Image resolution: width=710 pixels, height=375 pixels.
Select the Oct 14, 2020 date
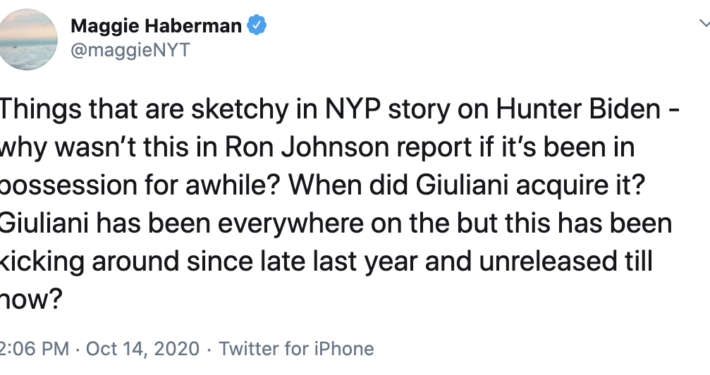tap(143, 349)
